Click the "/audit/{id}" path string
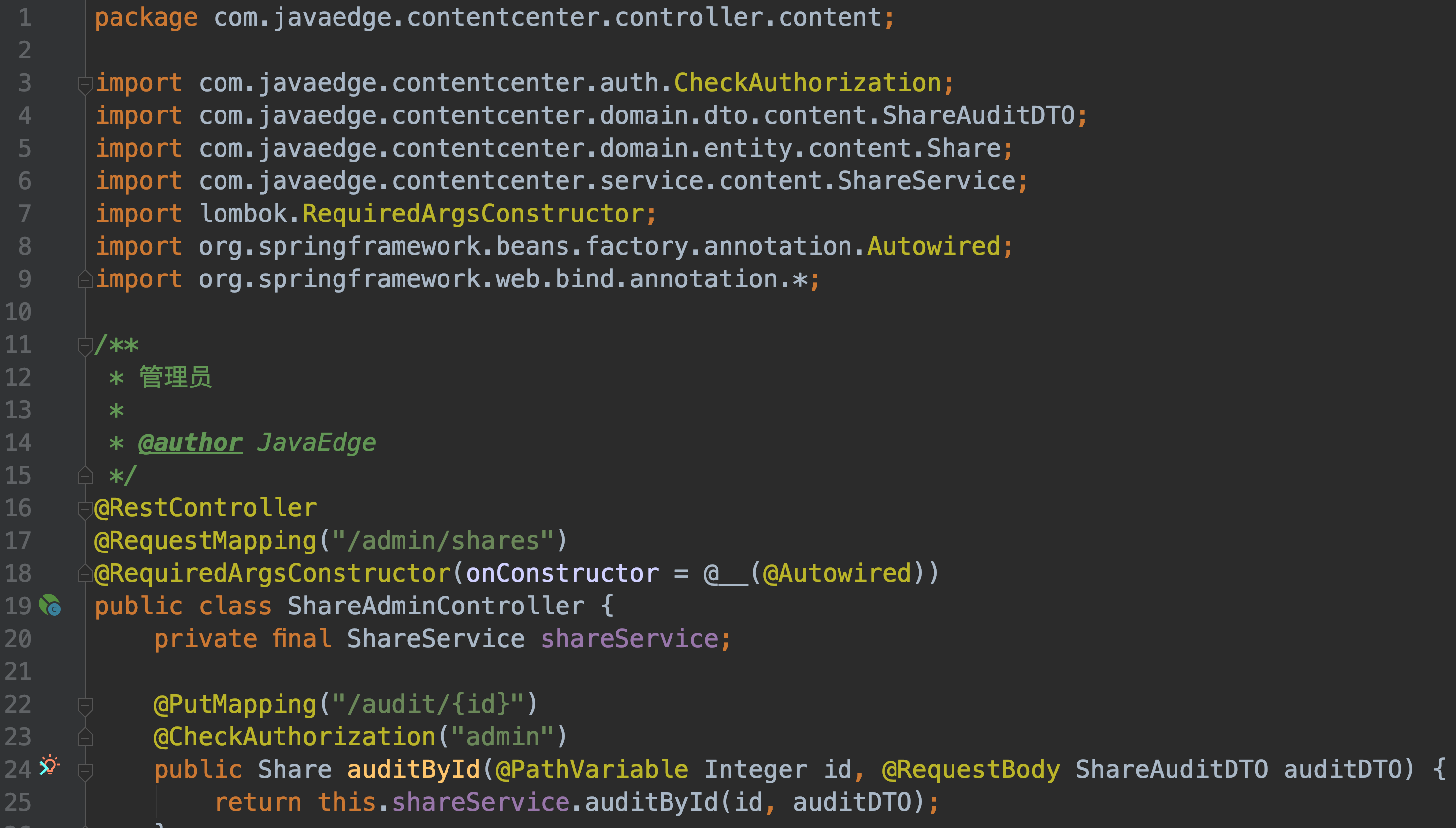 tap(428, 704)
